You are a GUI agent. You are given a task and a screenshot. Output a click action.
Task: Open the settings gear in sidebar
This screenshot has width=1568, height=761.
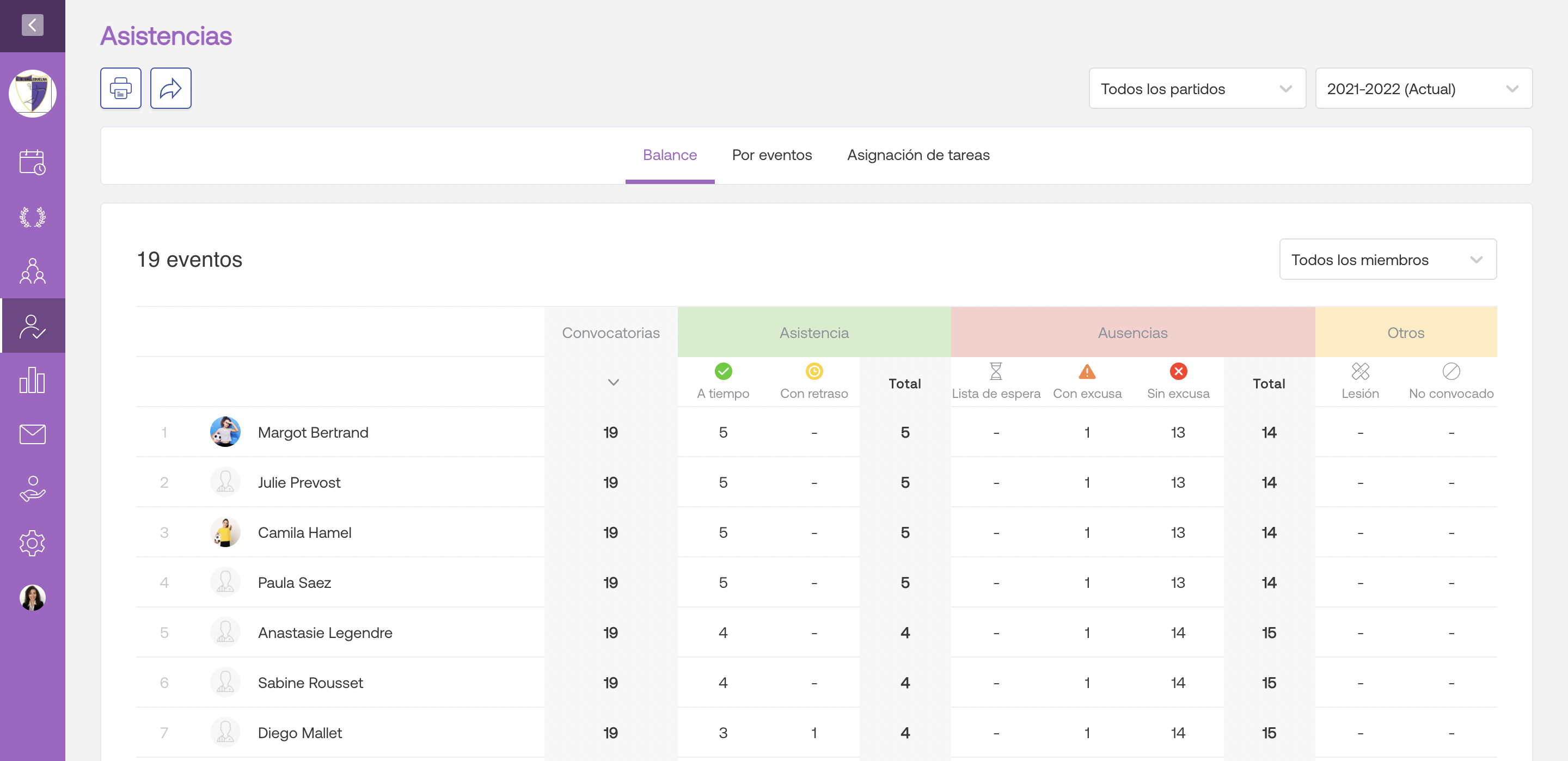click(x=32, y=543)
